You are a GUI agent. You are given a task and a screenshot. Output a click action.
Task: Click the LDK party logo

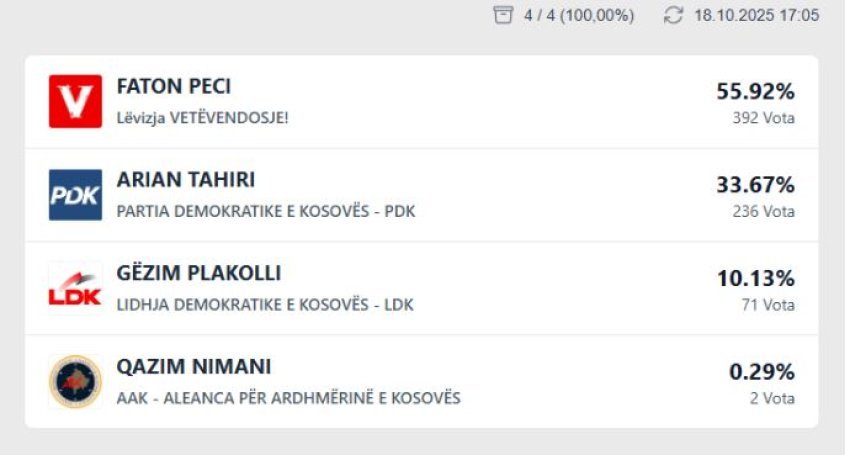75,287
